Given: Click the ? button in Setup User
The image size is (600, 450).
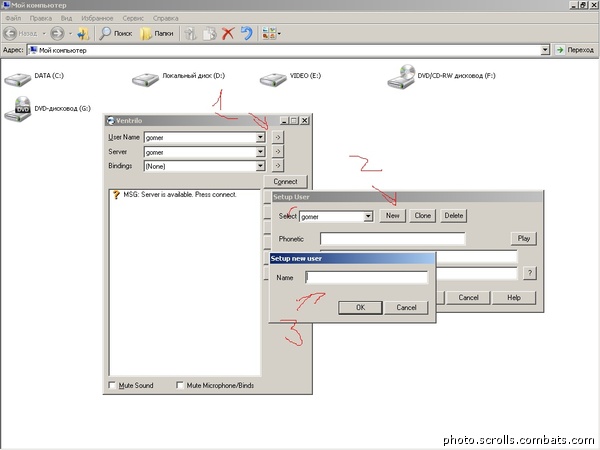Looking at the screenshot, I should click(x=530, y=273).
